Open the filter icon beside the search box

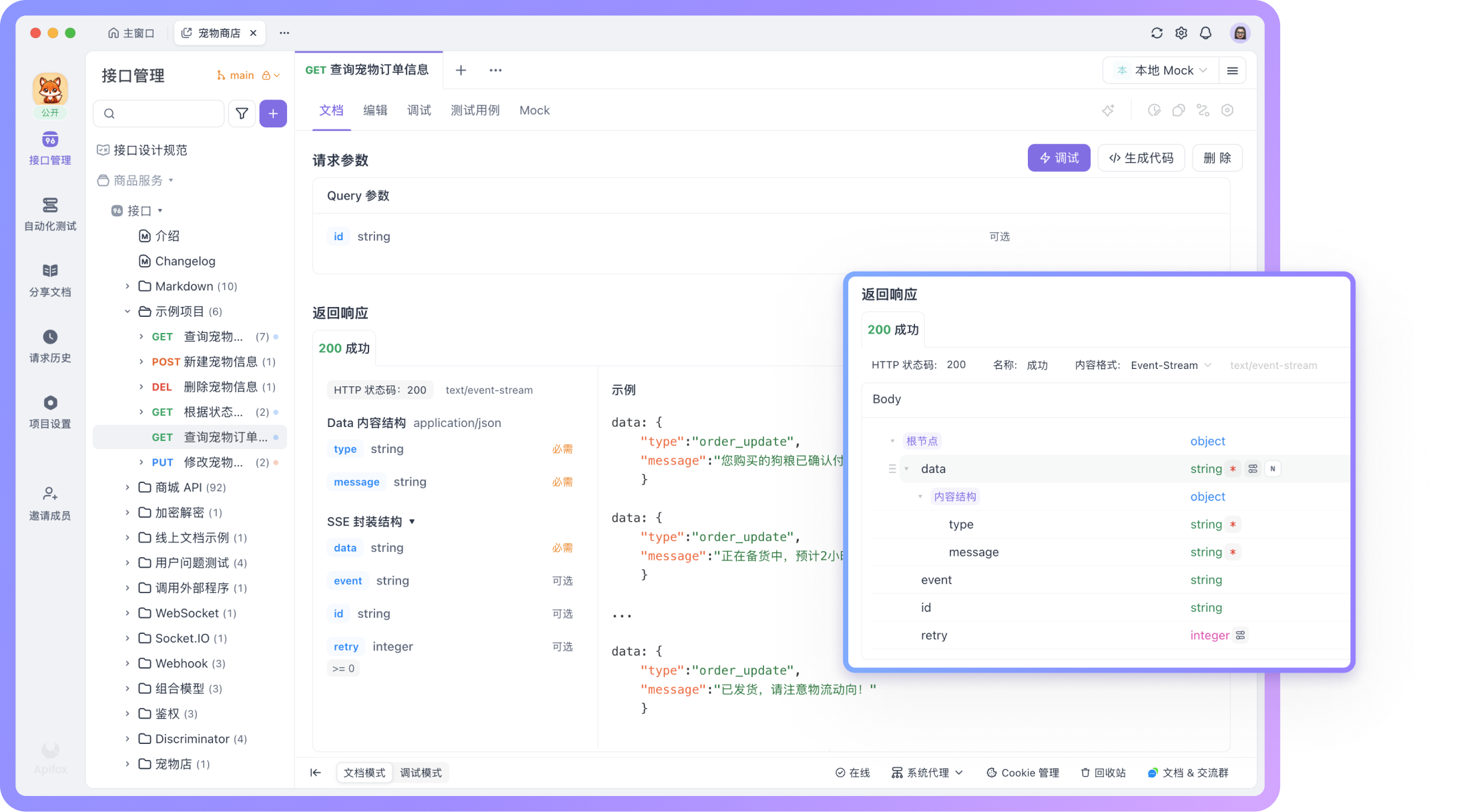tap(242, 113)
